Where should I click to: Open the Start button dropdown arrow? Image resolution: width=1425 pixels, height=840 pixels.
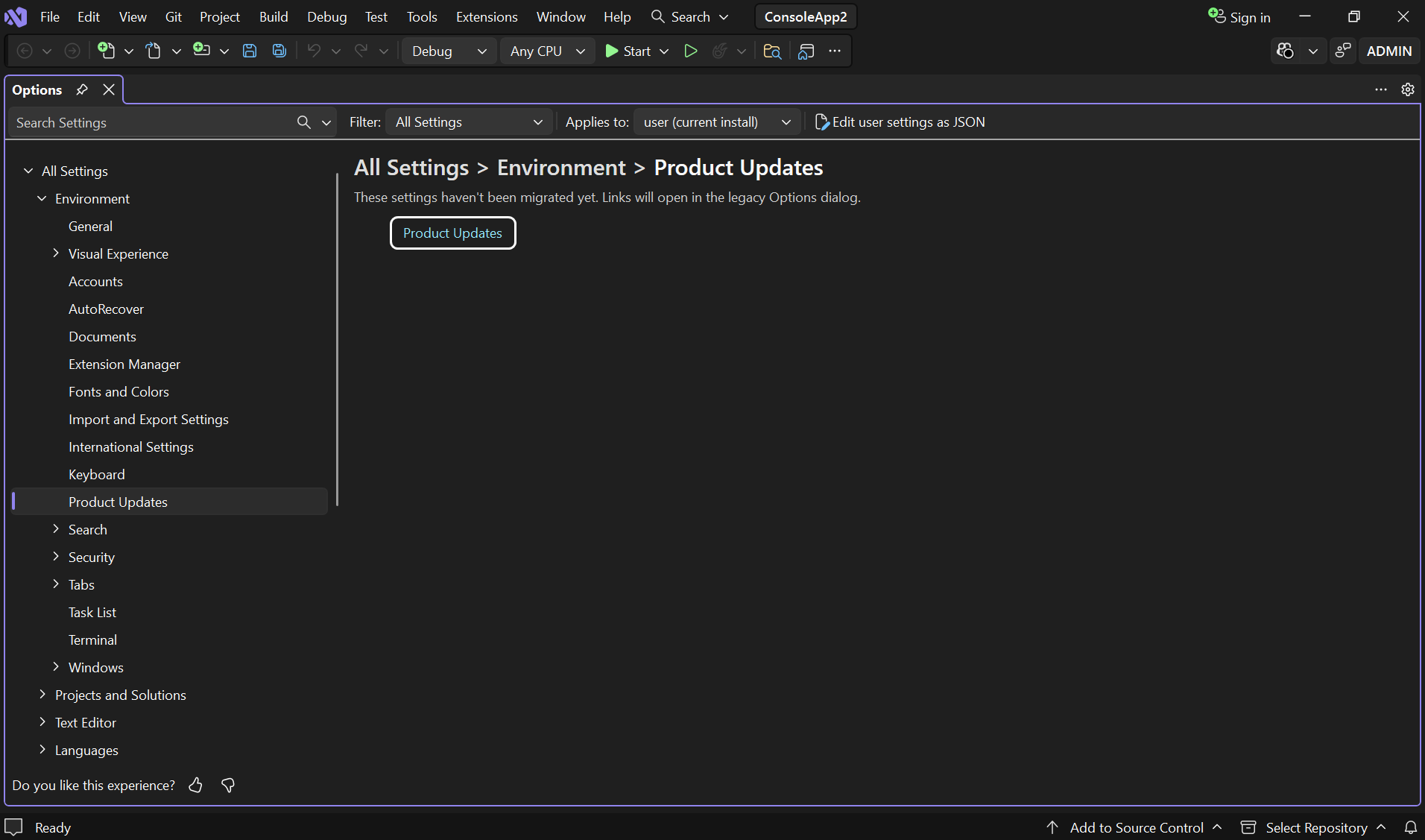664,51
